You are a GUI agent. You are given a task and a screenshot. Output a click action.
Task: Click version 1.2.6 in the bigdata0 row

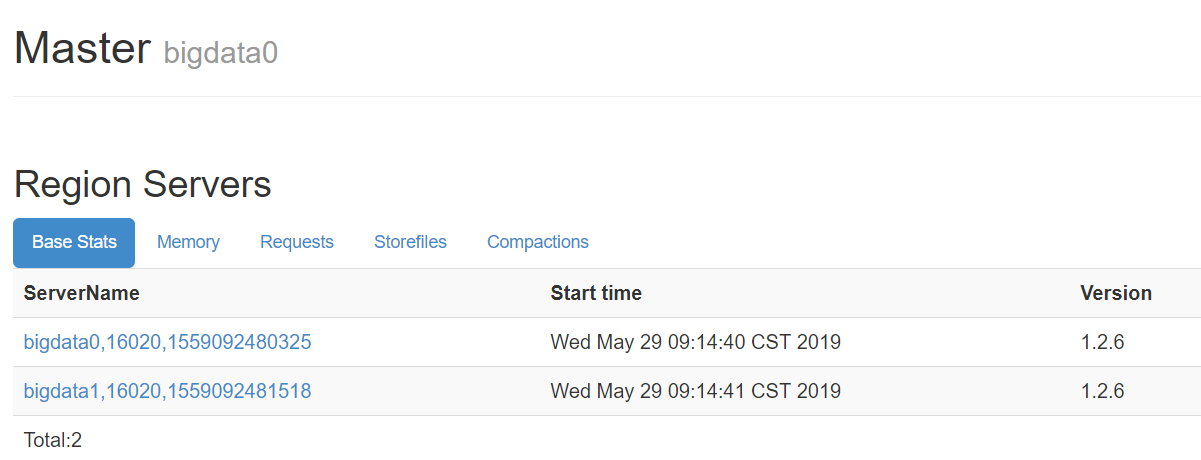(1103, 342)
